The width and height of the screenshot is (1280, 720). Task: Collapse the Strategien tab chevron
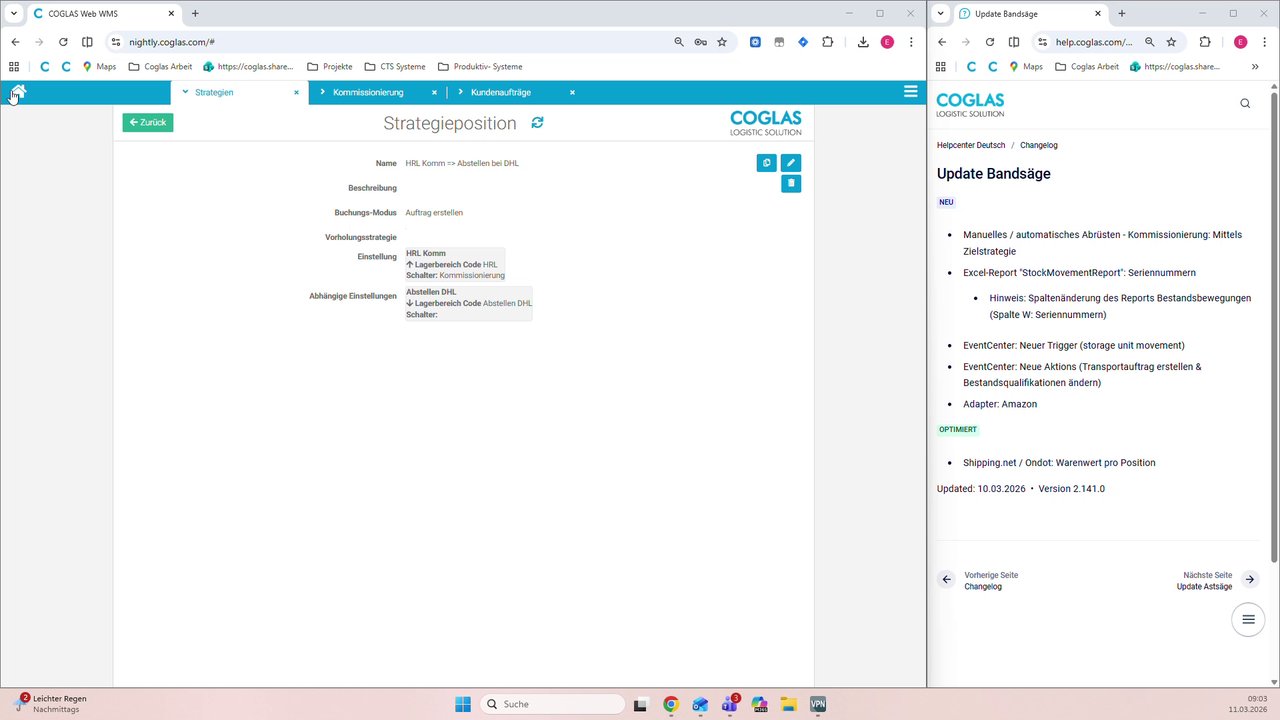tap(185, 92)
